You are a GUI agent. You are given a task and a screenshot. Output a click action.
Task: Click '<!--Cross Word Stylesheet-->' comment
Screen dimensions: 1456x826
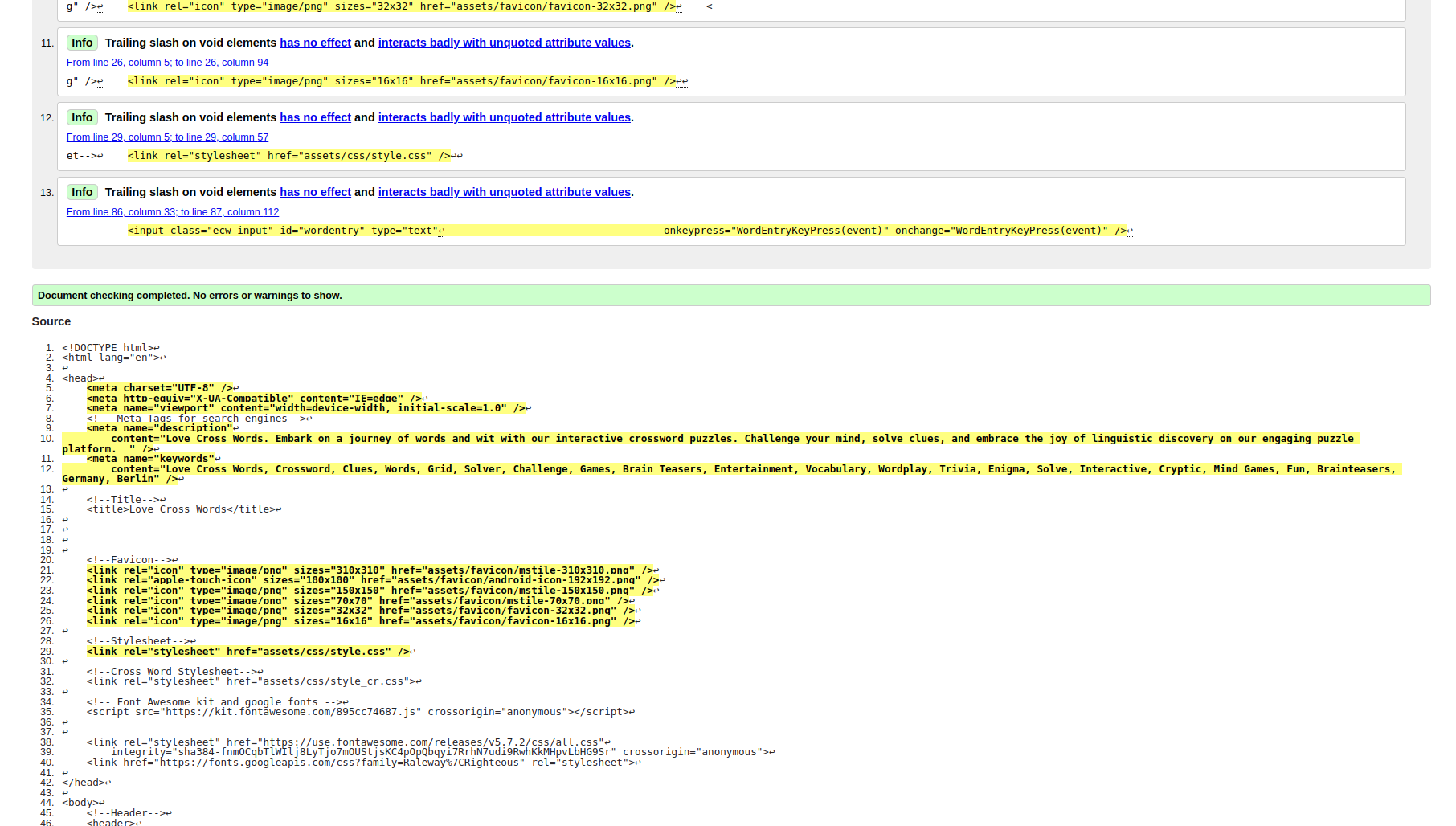[174, 672]
